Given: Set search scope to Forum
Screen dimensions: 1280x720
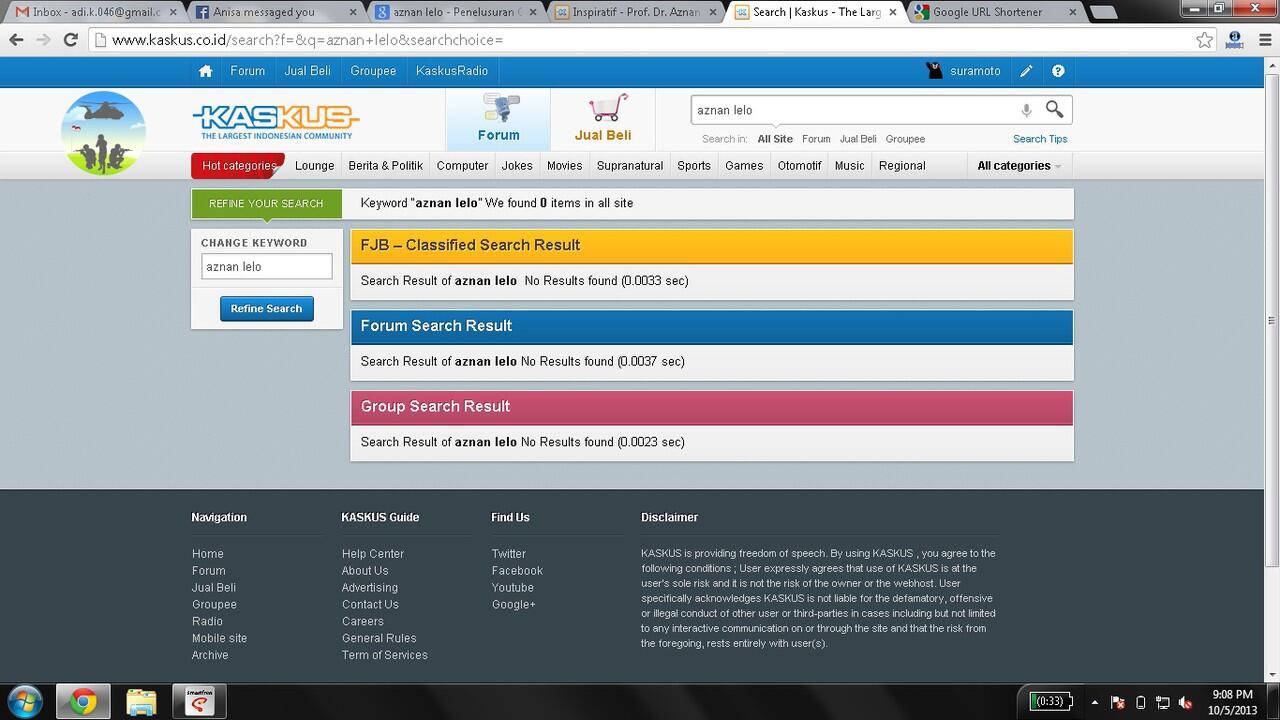Looking at the screenshot, I should pos(816,139).
